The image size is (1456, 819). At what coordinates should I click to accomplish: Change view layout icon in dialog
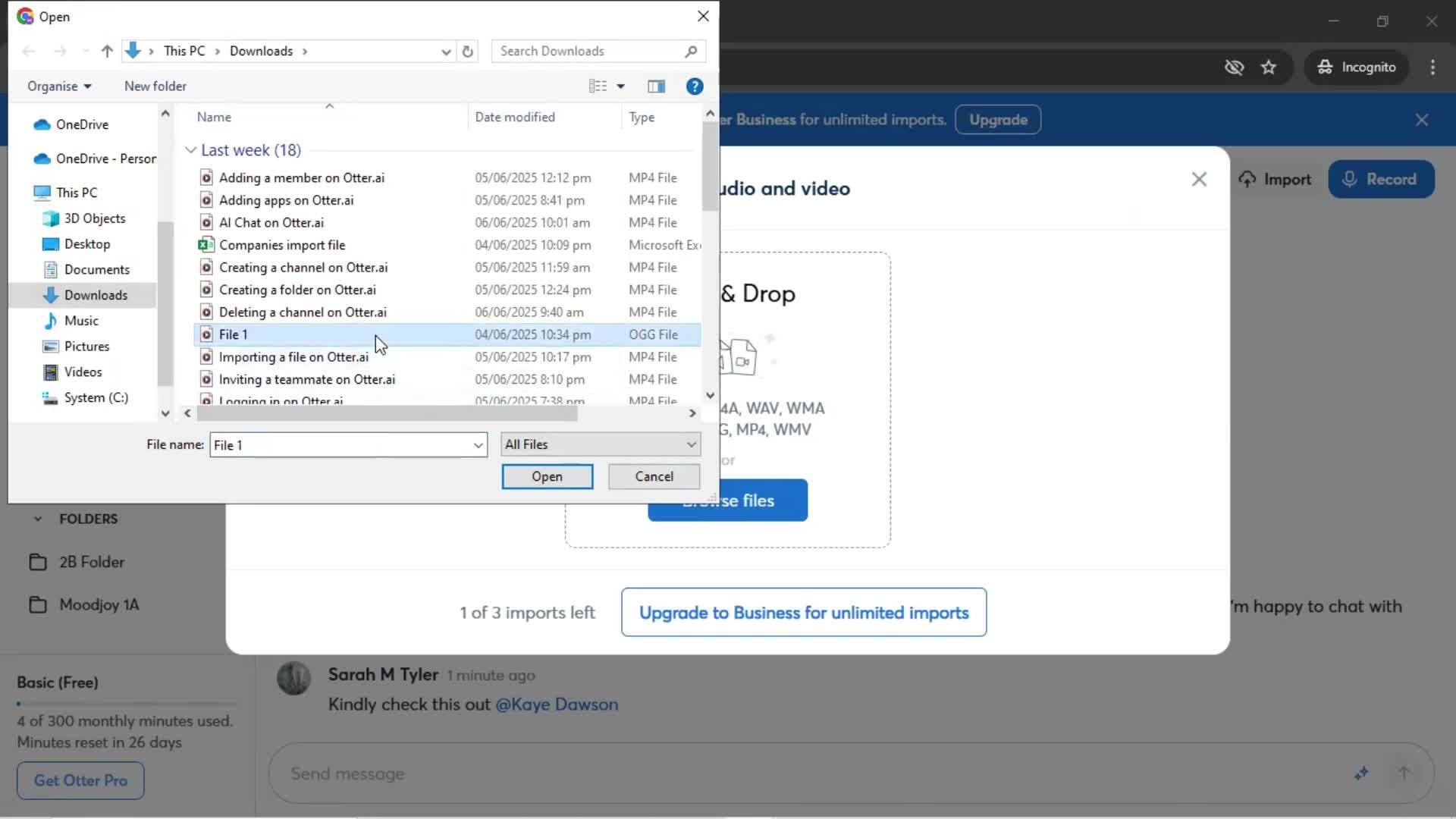pos(598,86)
